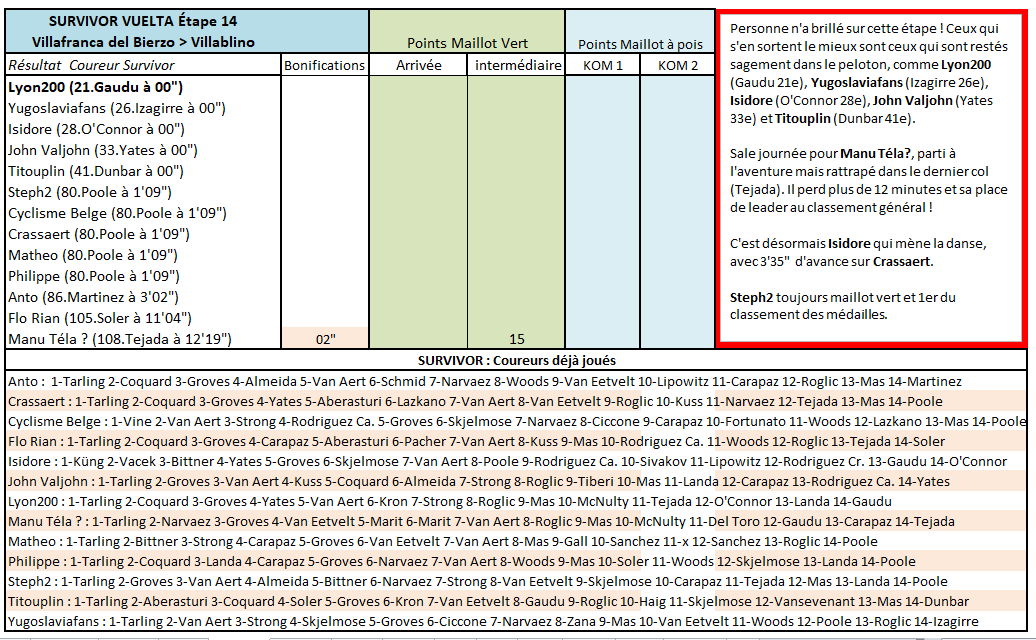Select the "Bonifications" column header
This screenshot has width=1036, height=640.
(x=324, y=65)
